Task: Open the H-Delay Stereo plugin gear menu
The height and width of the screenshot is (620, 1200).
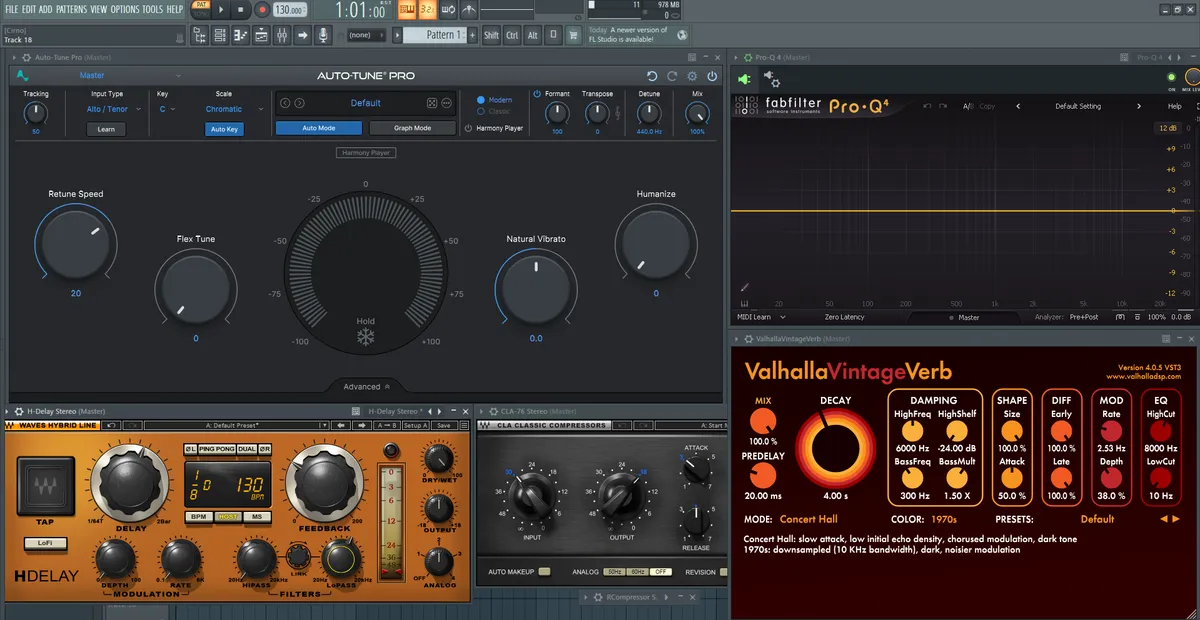Action: (18, 411)
